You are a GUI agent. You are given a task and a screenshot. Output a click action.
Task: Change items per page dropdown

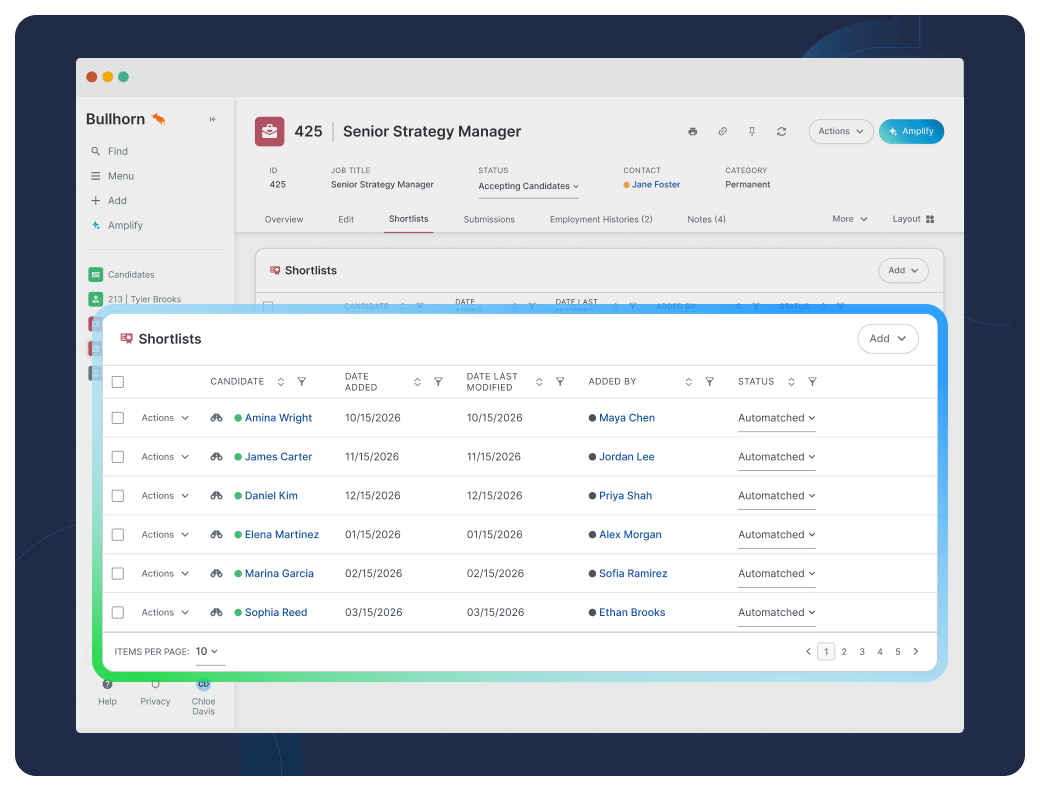210,653
